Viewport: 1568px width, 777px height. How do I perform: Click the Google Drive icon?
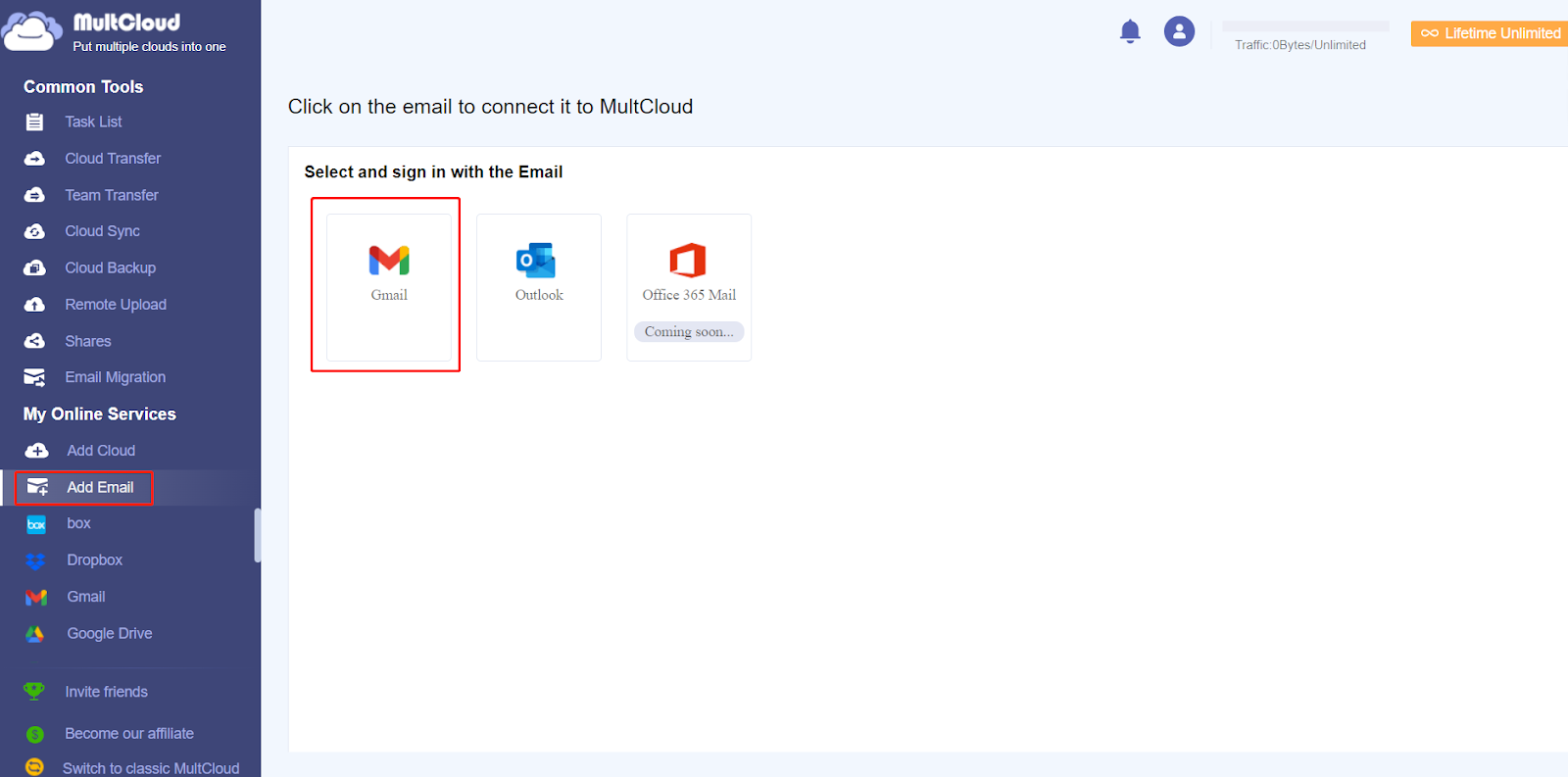[x=35, y=634]
